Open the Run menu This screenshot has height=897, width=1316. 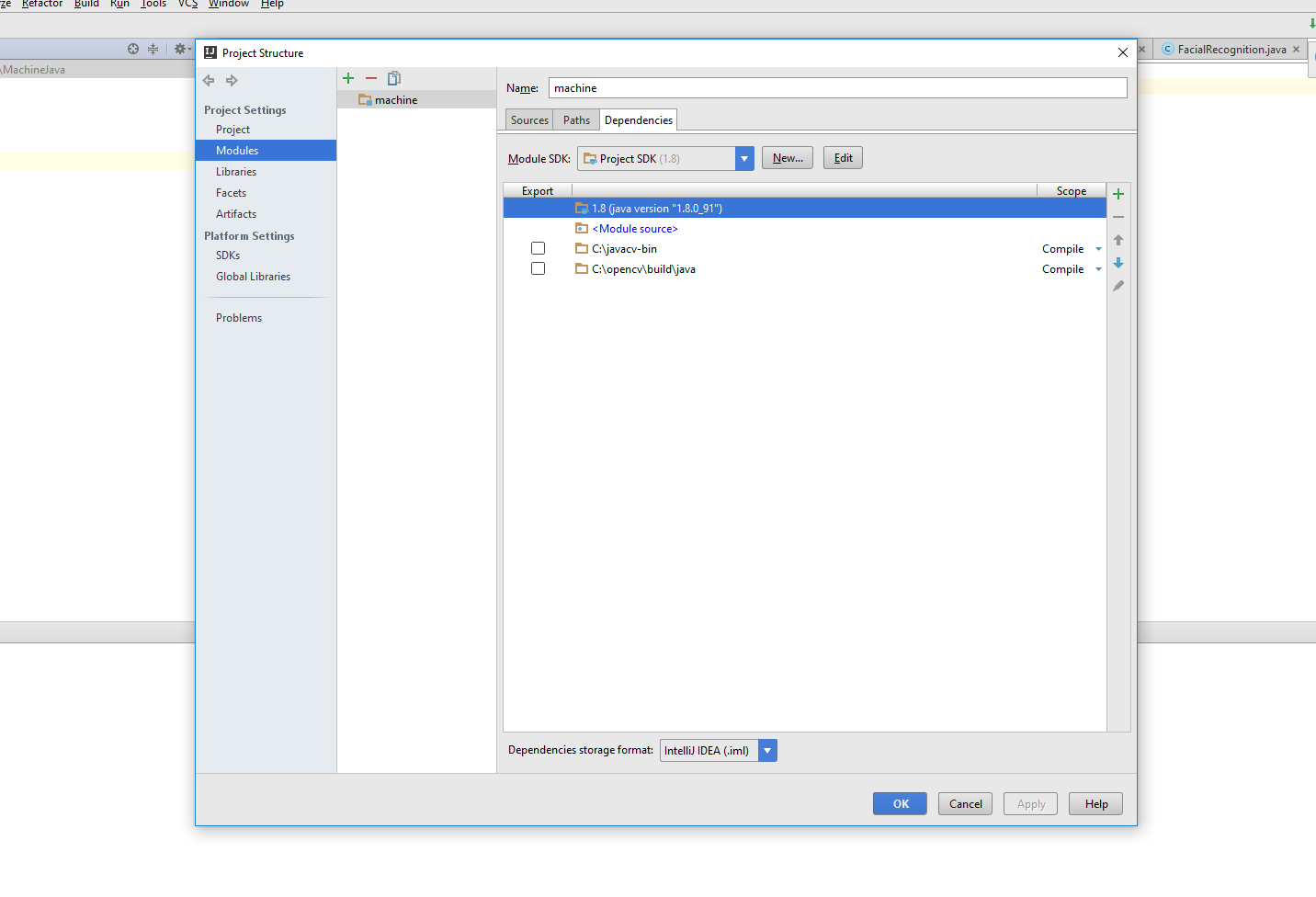pyautogui.click(x=119, y=4)
